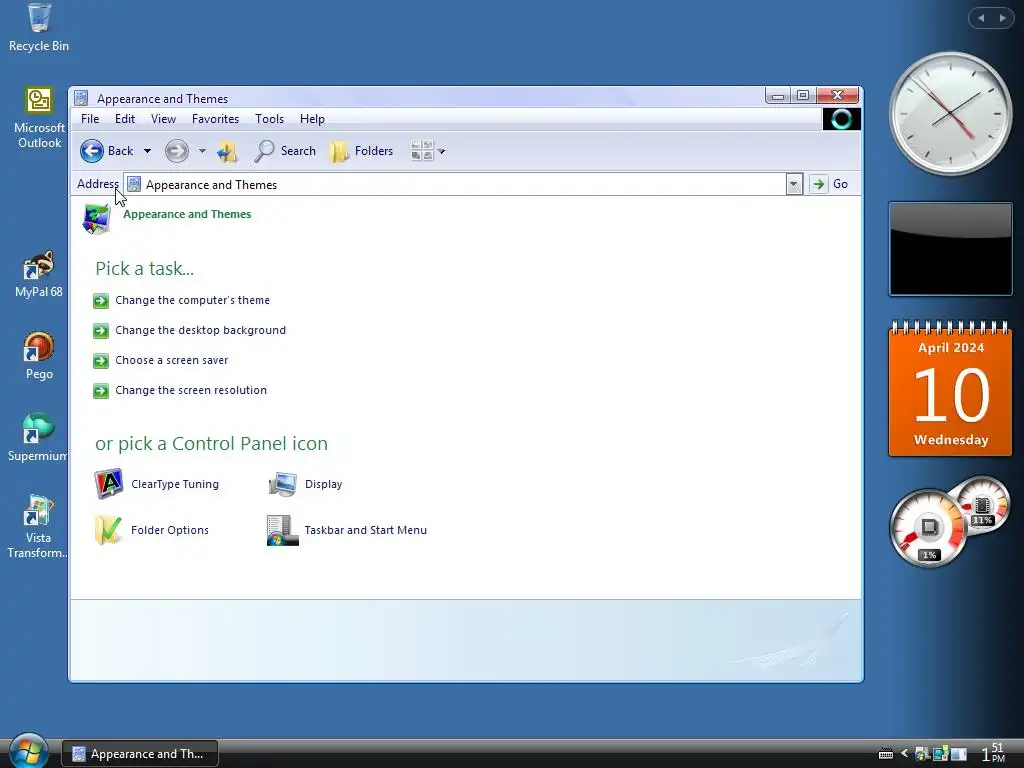Click the Forward arrow button
The image size is (1024, 768).
(176, 151)
